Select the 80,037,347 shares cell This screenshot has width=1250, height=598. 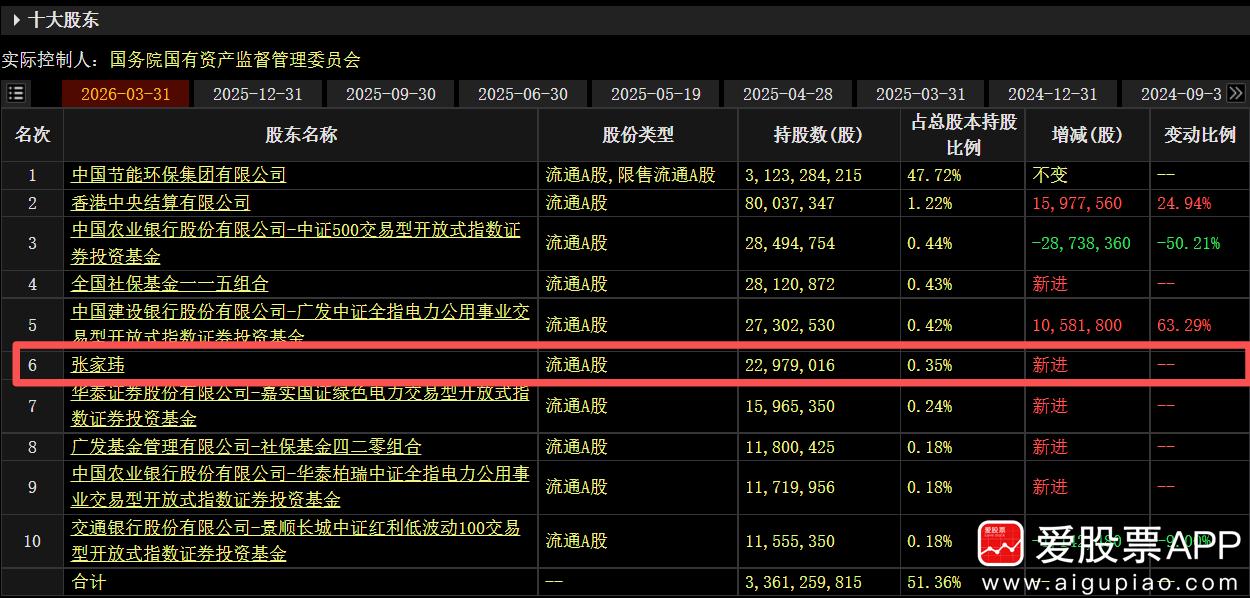tap(790, 203)
